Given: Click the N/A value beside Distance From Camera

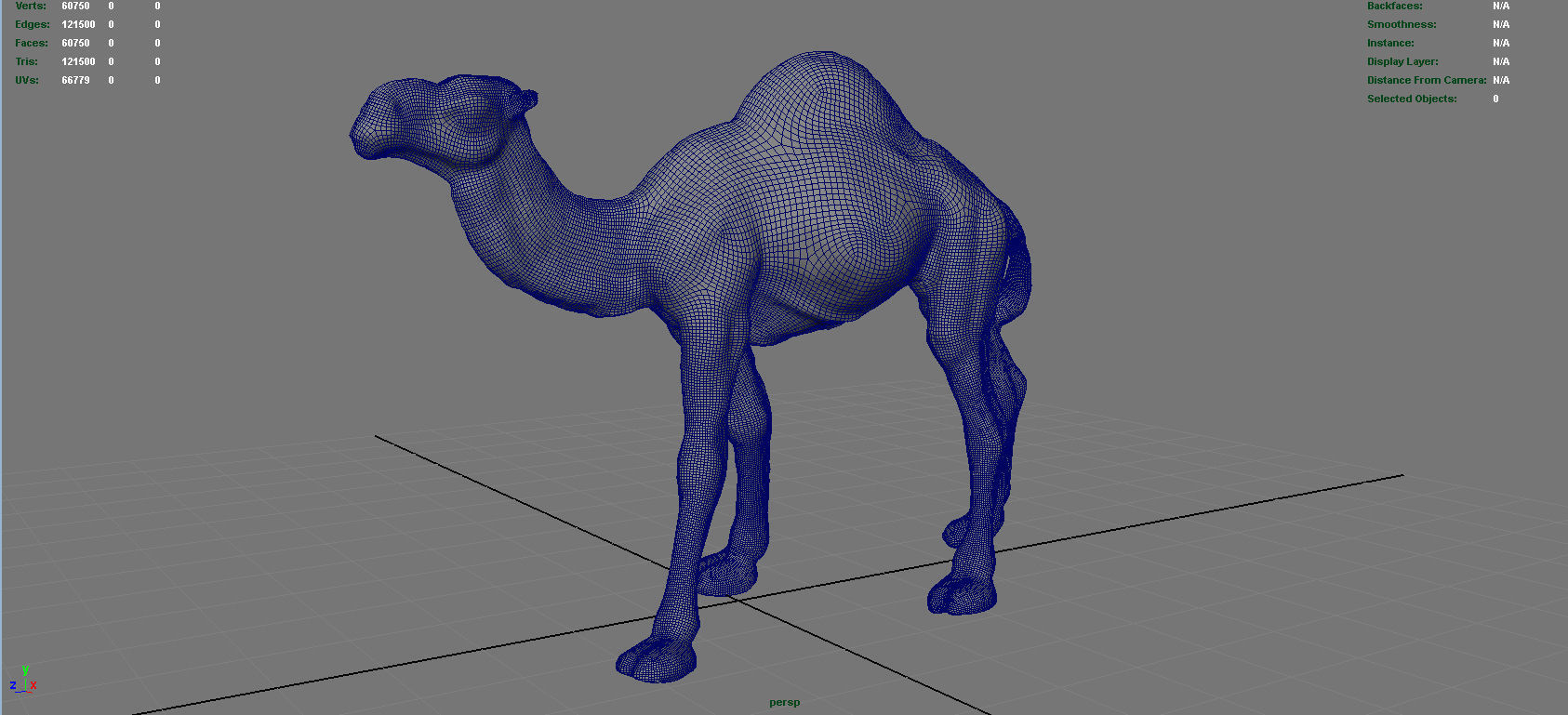Looking at the screenshot, I should tap(1501, 80).
